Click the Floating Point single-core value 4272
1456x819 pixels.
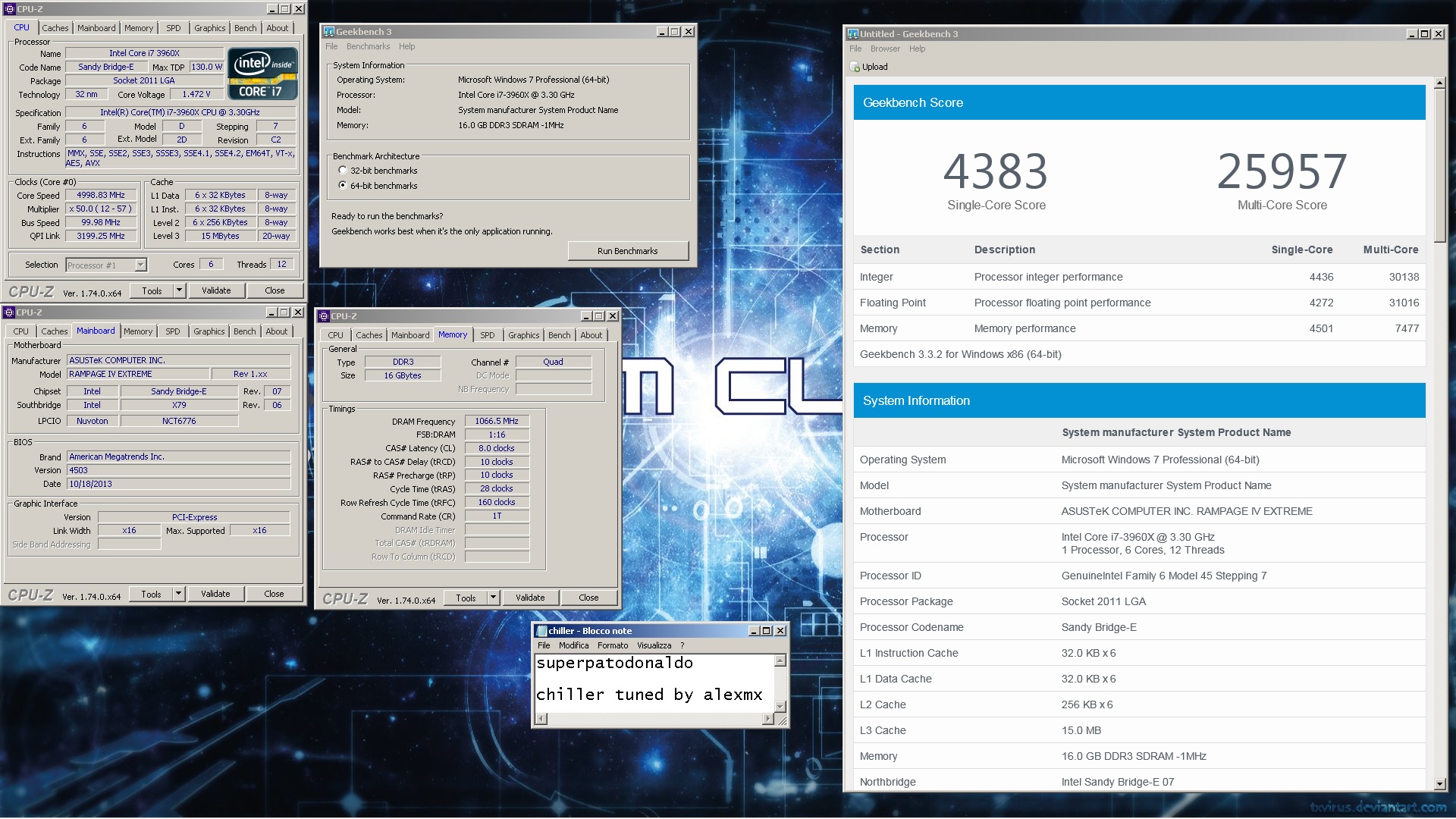1321,303
